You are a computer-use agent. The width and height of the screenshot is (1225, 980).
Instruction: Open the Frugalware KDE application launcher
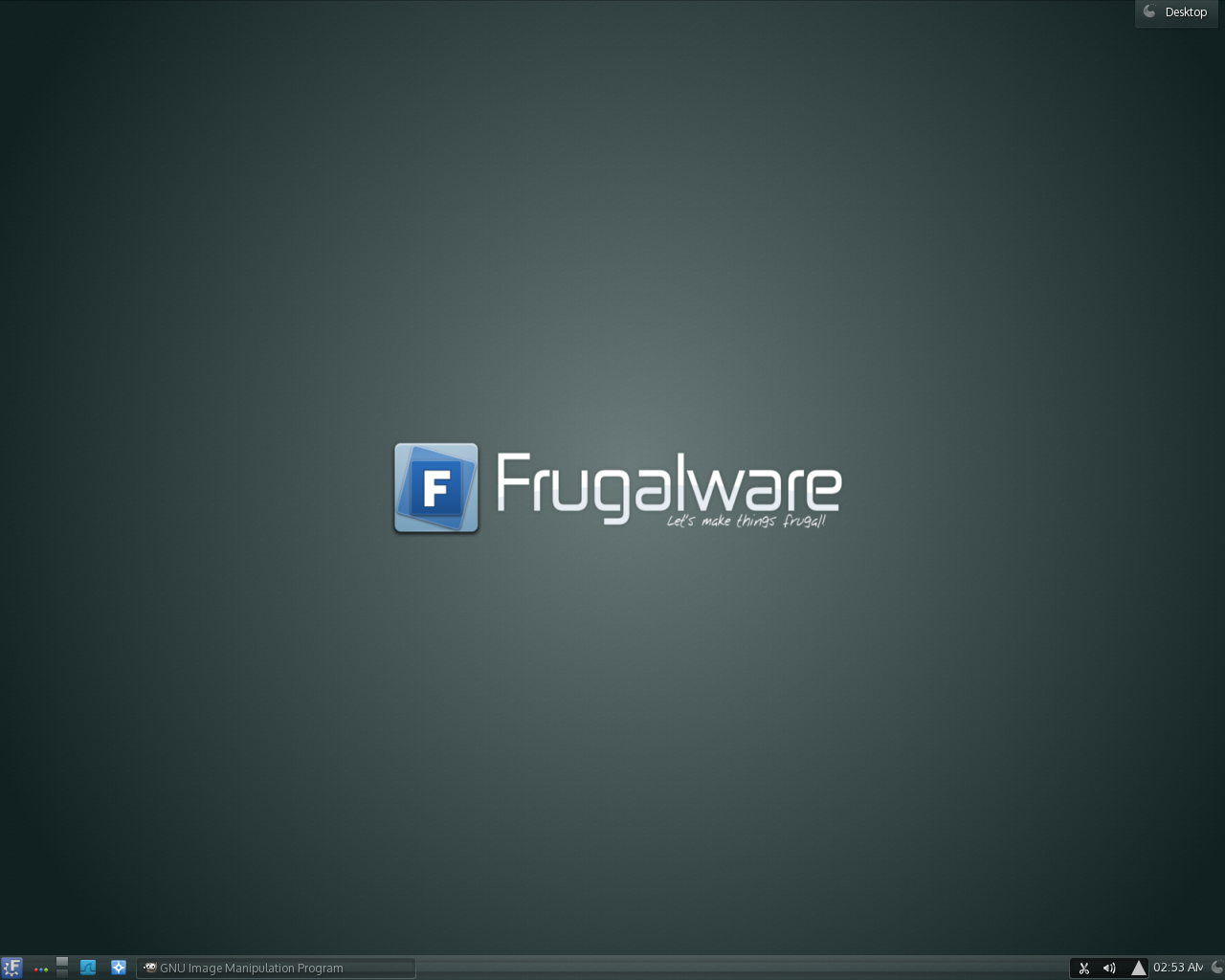[x=11, y=968]
